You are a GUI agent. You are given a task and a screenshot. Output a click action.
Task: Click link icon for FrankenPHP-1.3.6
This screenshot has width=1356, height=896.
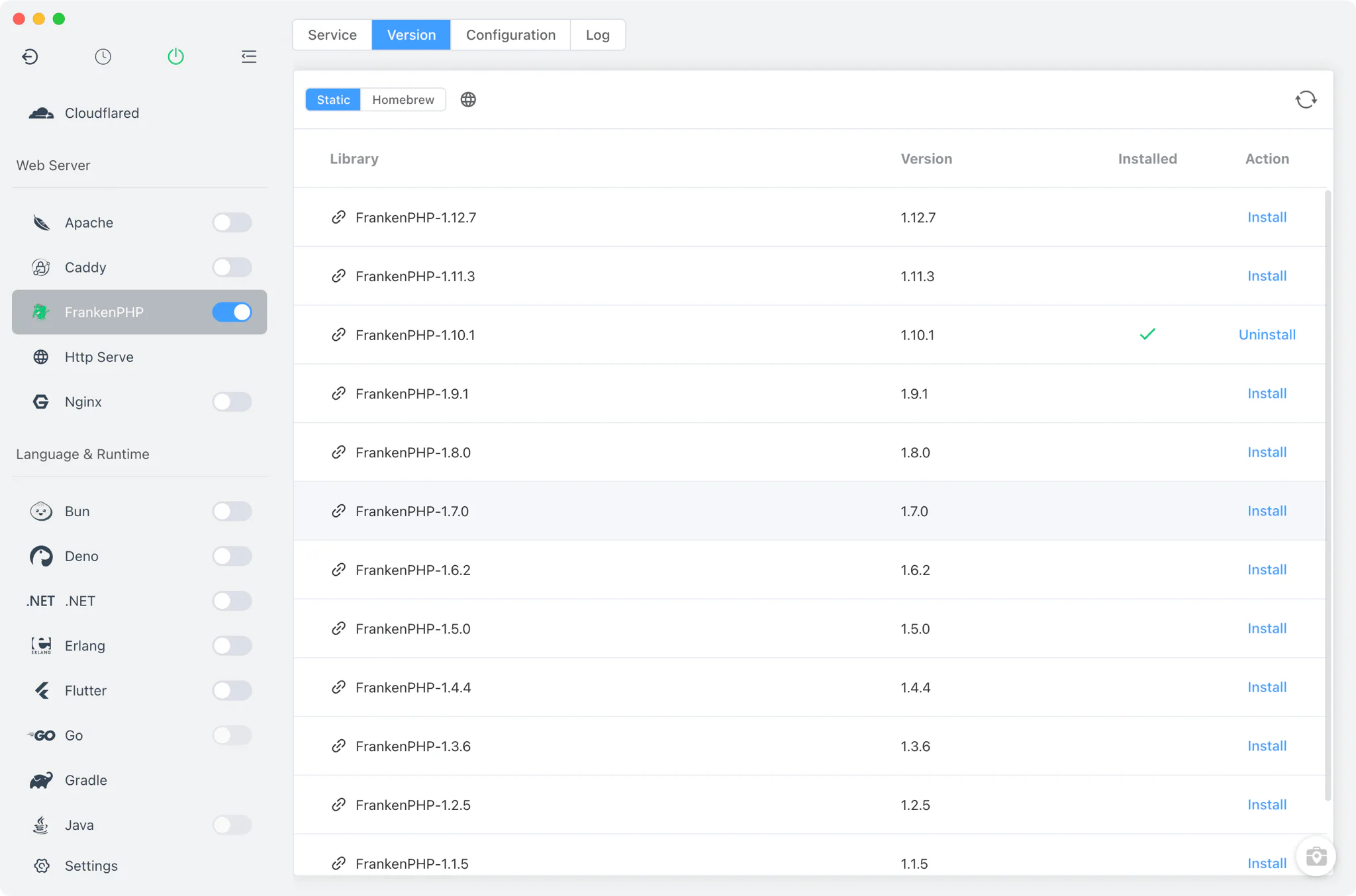(338, 746)
